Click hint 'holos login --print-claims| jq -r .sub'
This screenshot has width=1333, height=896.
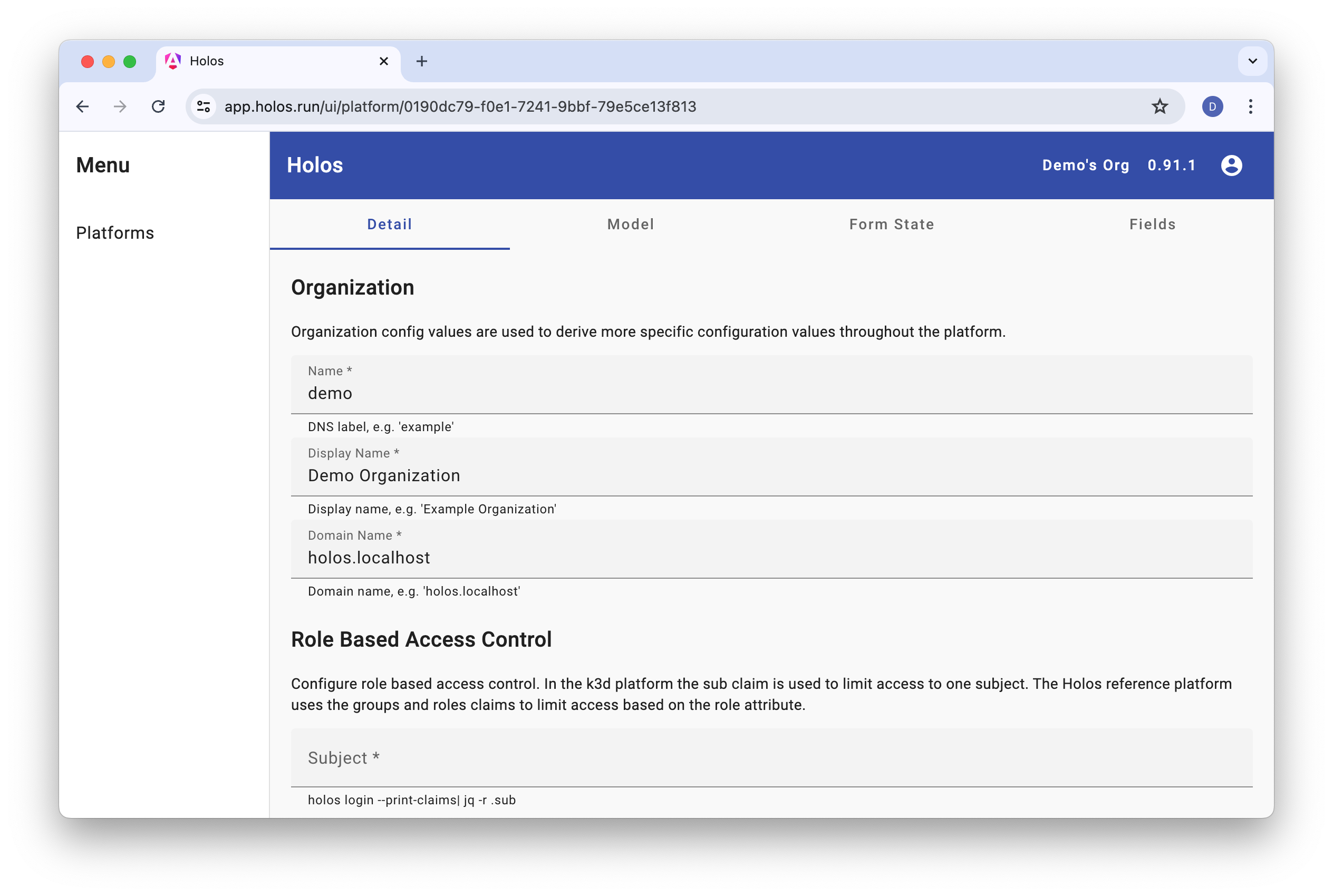(x=412, y=800)
